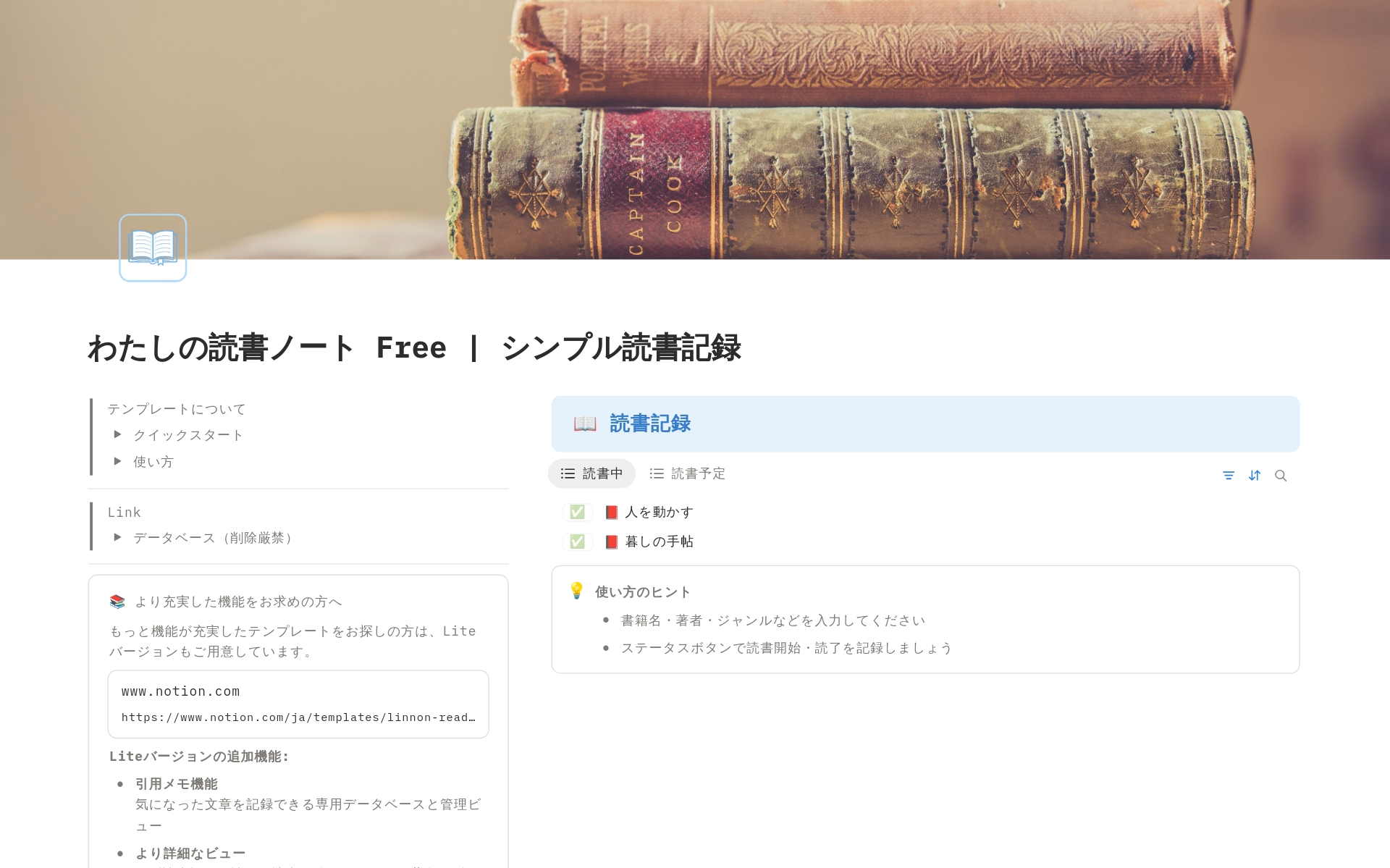Viewport: 1390px width, 868px height.
Task: Click the 読書記録 database heading
Action: [650, 424]
